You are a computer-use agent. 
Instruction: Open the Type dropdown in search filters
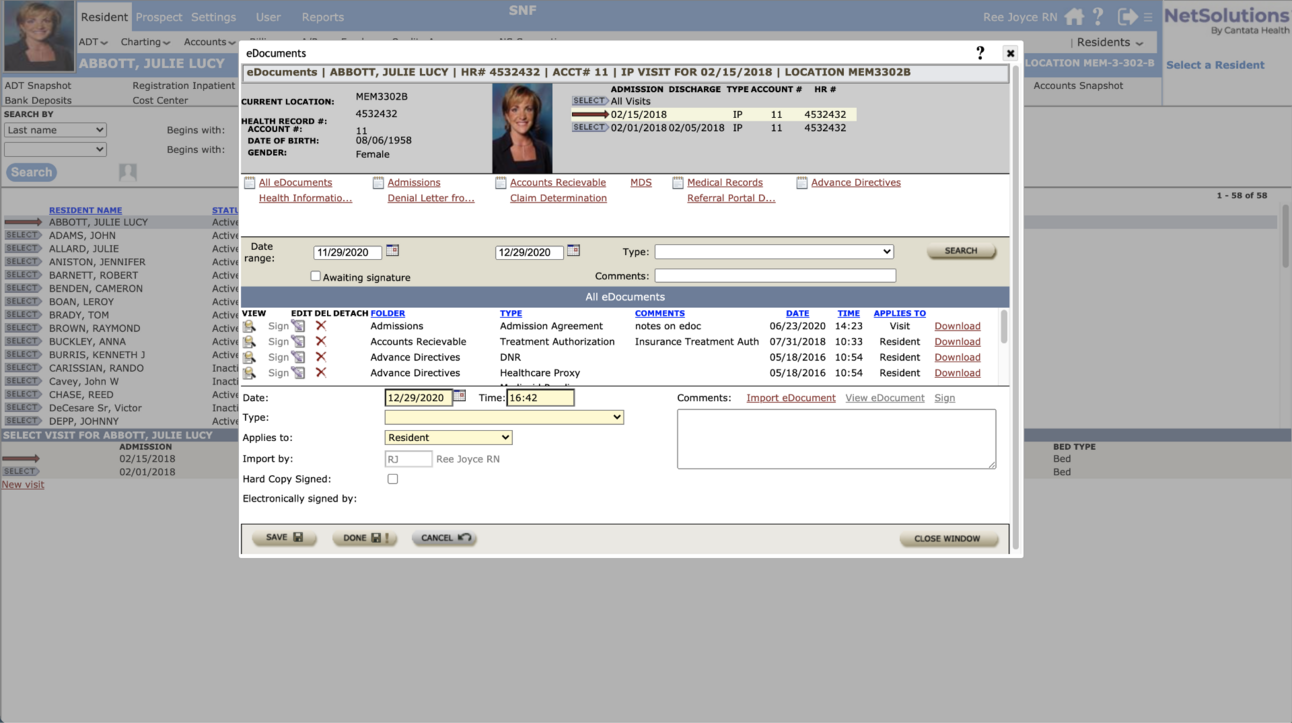point(773,252)
